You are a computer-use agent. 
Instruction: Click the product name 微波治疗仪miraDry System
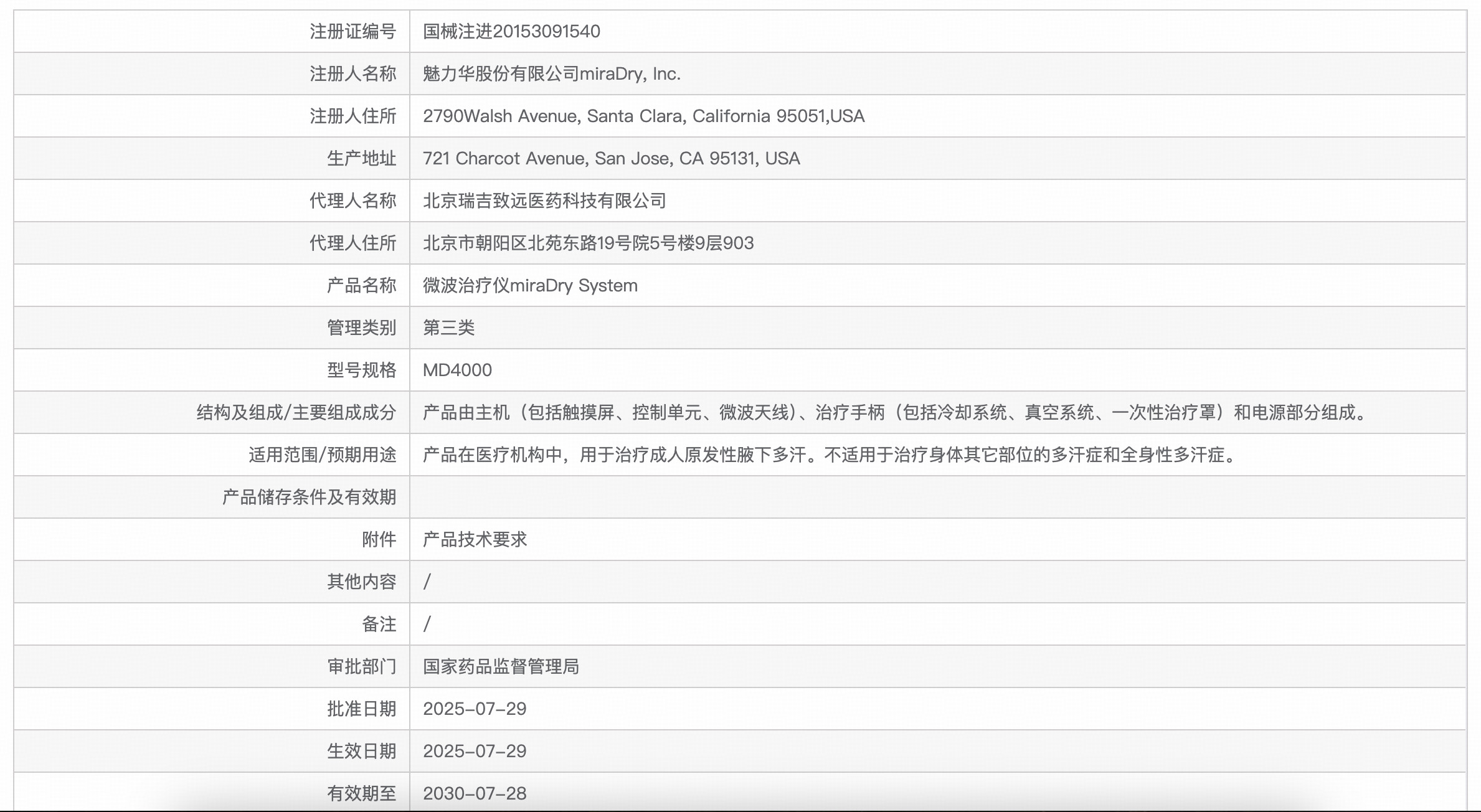(530, 286)
